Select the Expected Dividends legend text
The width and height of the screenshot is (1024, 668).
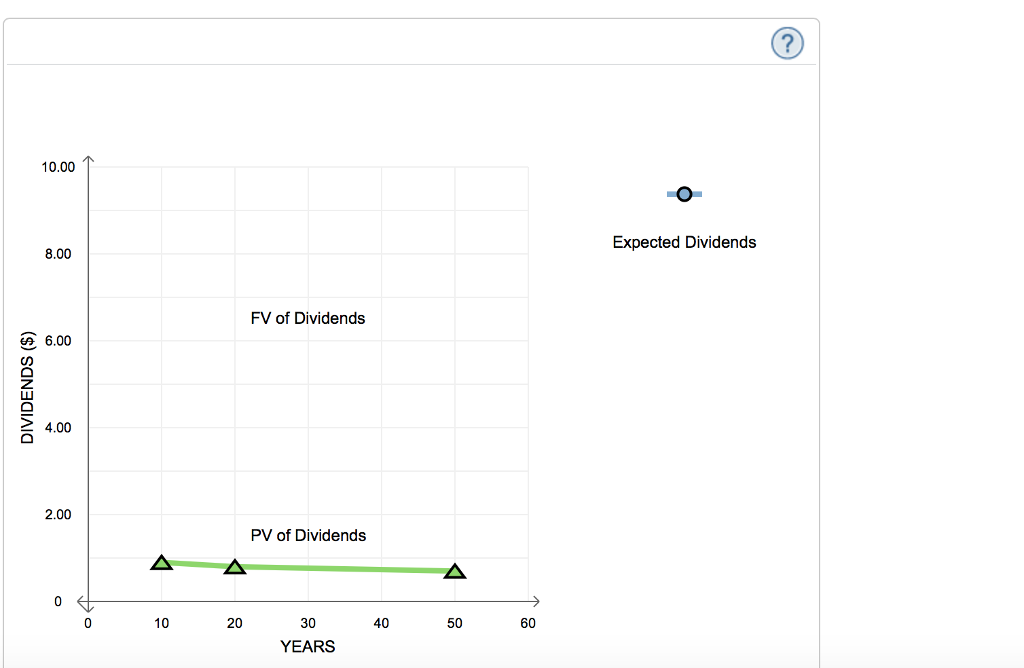click(684, 242)
